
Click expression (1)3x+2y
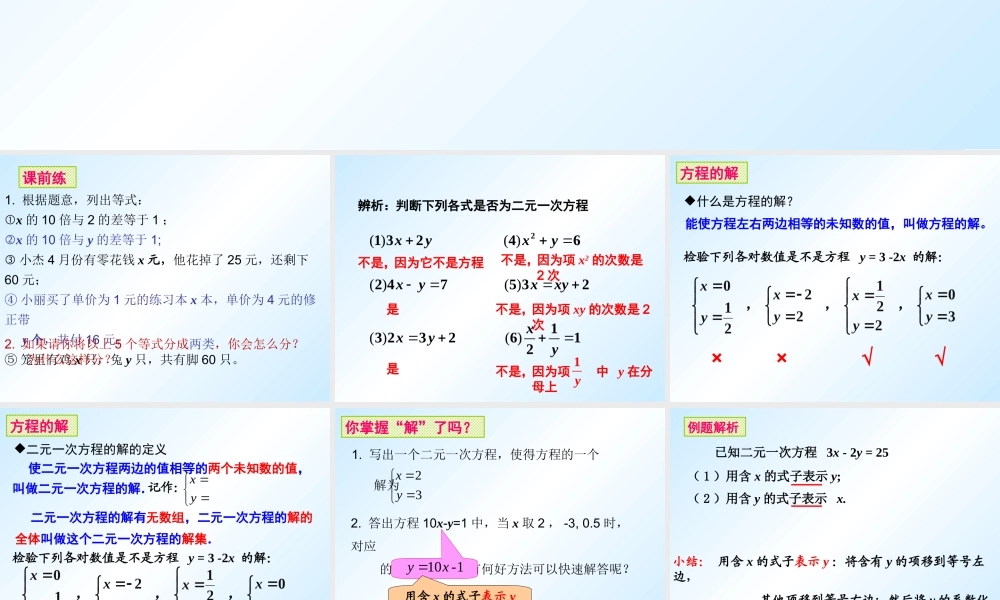[401, 240]
